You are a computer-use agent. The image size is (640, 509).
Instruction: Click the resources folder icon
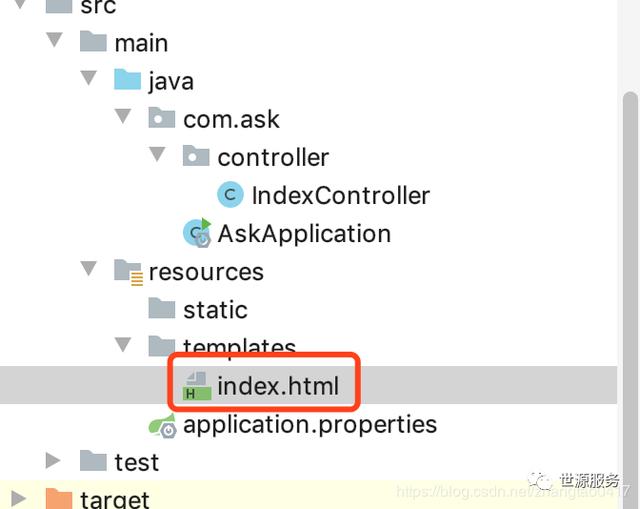(x=128, y=272)
